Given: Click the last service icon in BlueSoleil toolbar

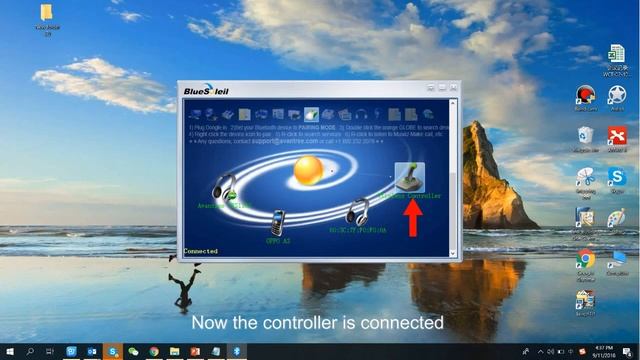Looking at the screenshot, I should (x=428, y=115).
